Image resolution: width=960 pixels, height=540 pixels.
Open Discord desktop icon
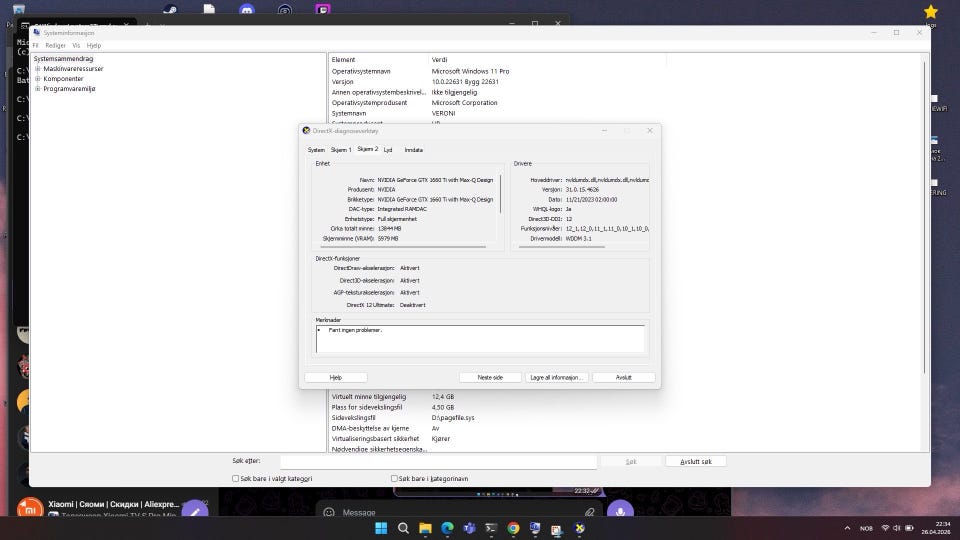247,9
